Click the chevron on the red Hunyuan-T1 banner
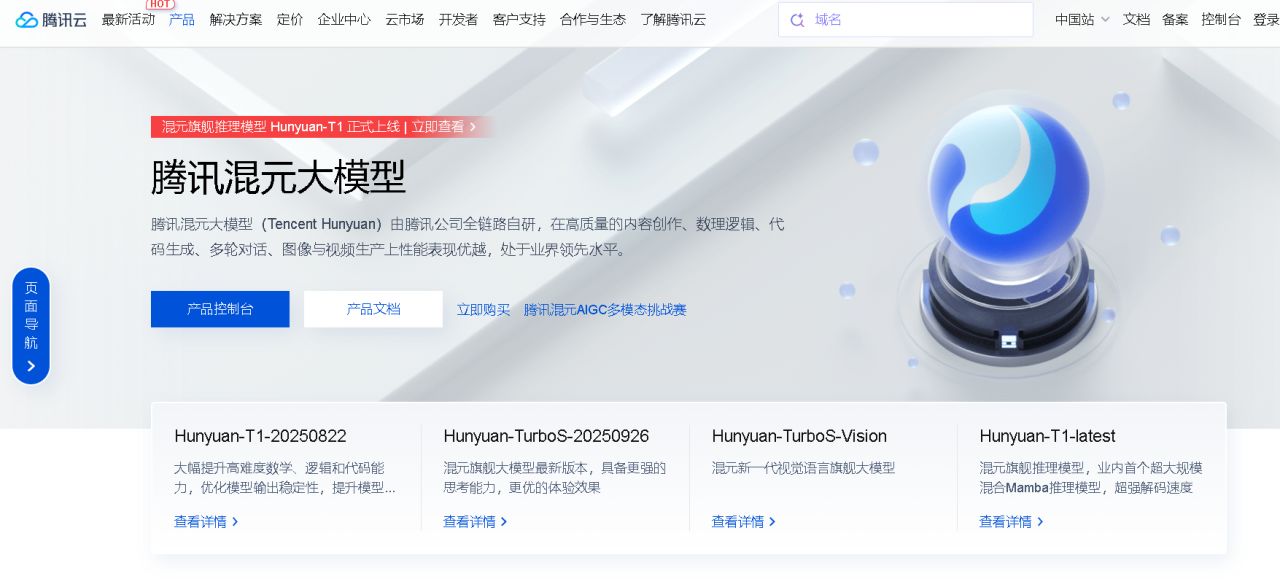Viewport: 1280px width, 587px height. click(x=473, y=127)
